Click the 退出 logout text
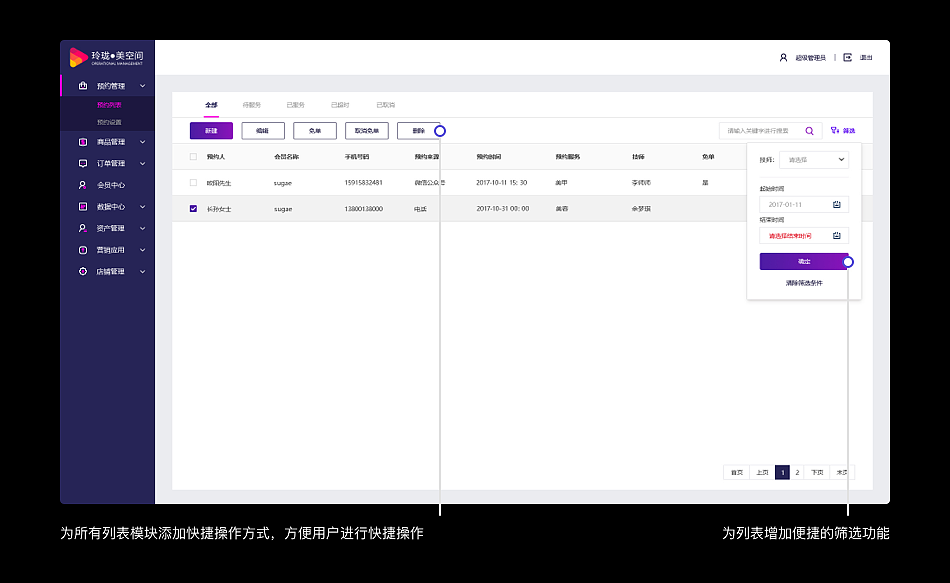 [x=866, y=58]
